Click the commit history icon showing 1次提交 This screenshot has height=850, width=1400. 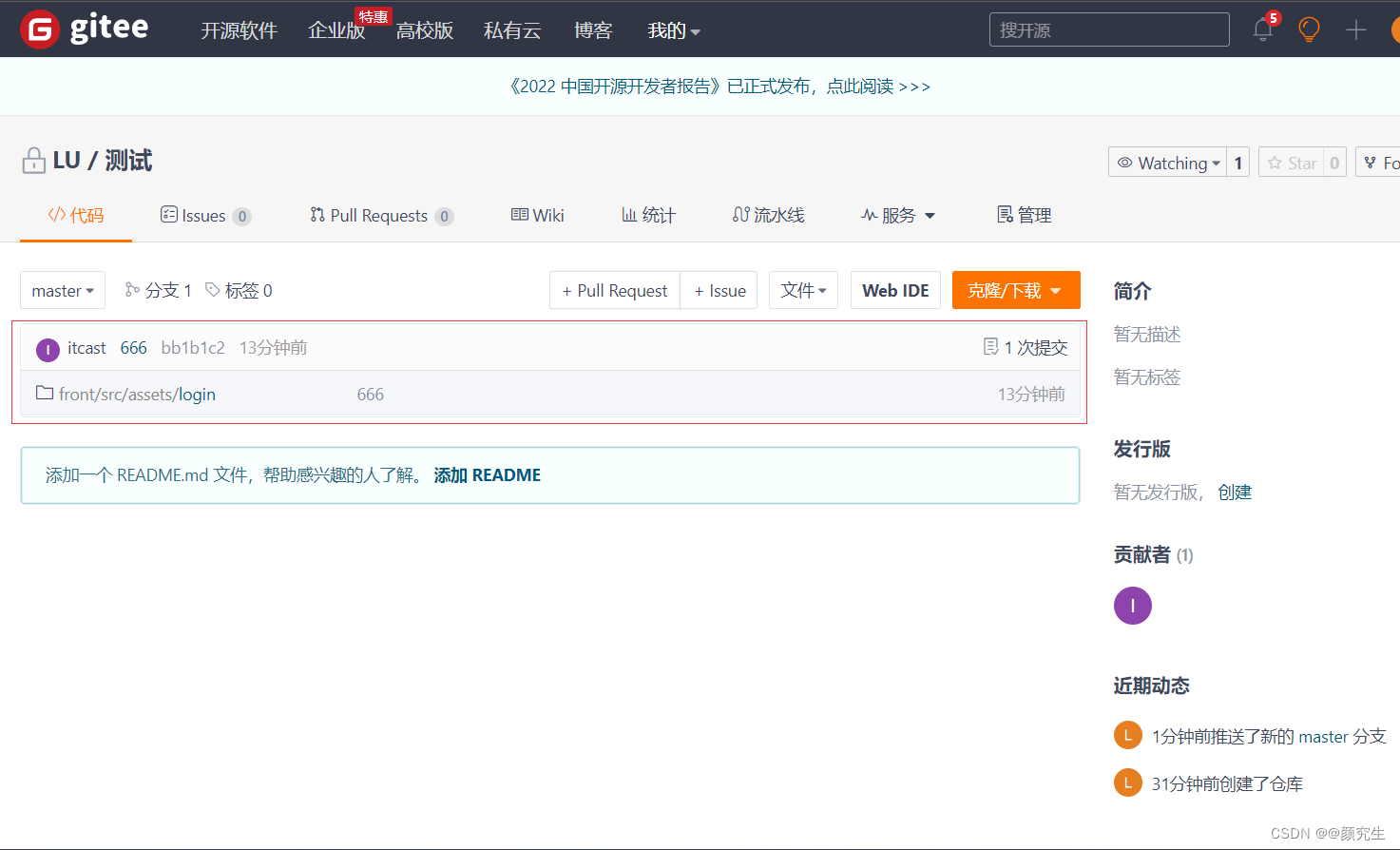click(989, 346)
